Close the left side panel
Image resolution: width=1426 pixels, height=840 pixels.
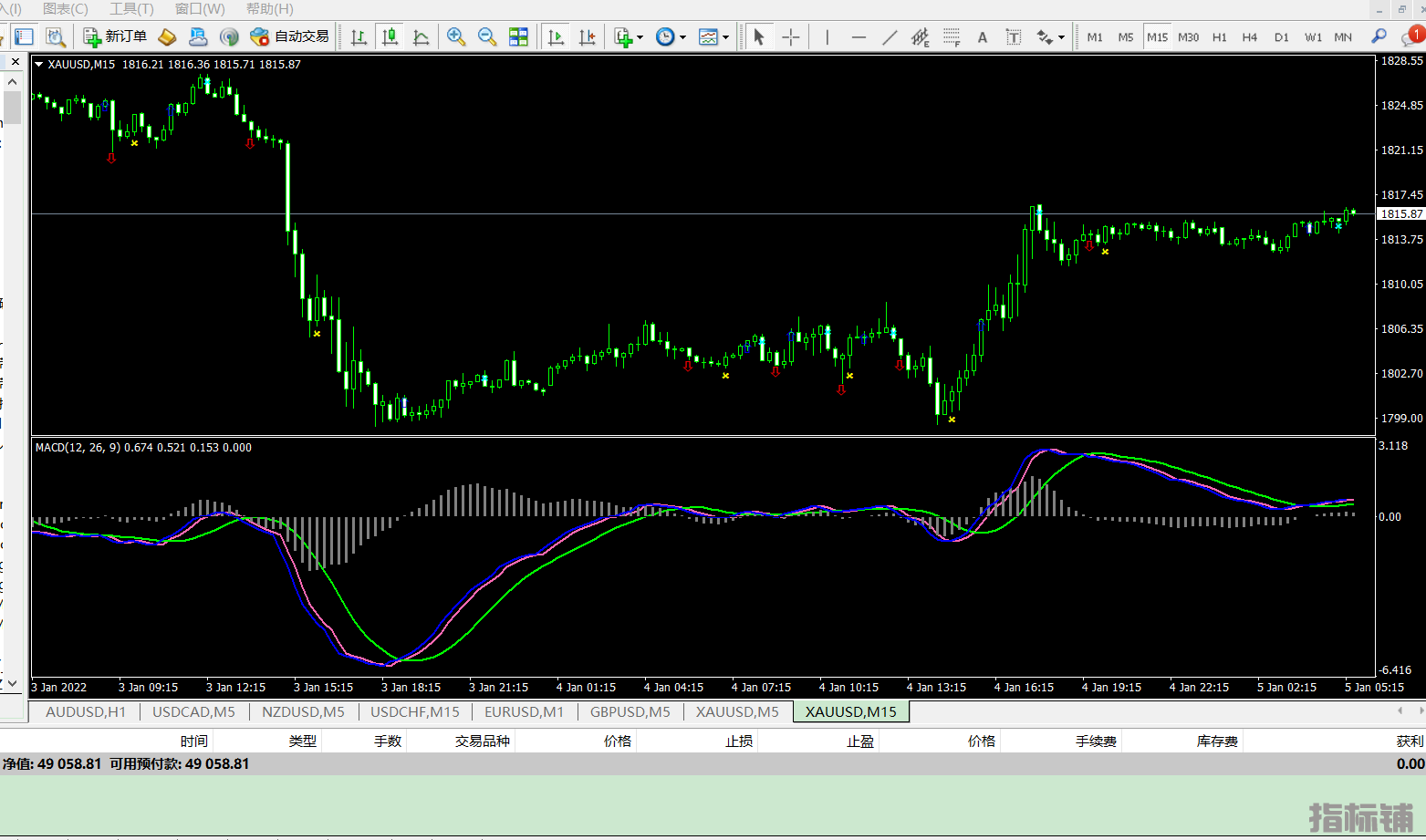tap(15, 62)
